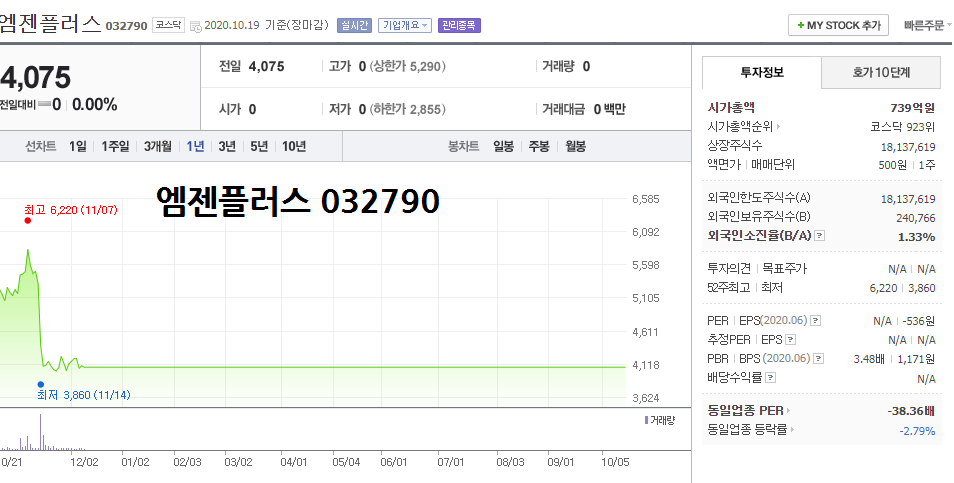Open help icon next to 외국인소진율(B/A)
954x483 pixels.
820,236
